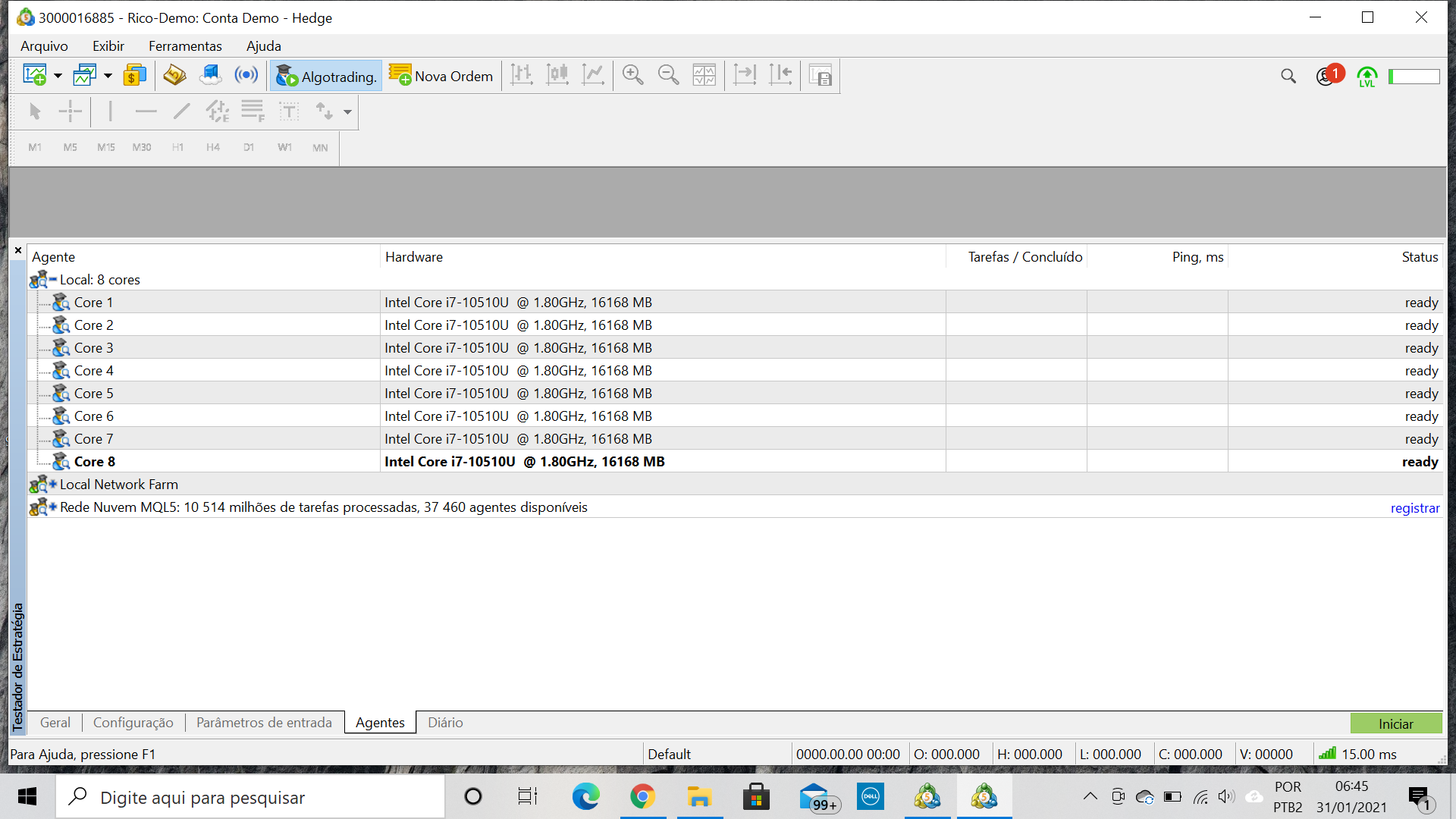Open the Market Watch dollar icon

134,75
